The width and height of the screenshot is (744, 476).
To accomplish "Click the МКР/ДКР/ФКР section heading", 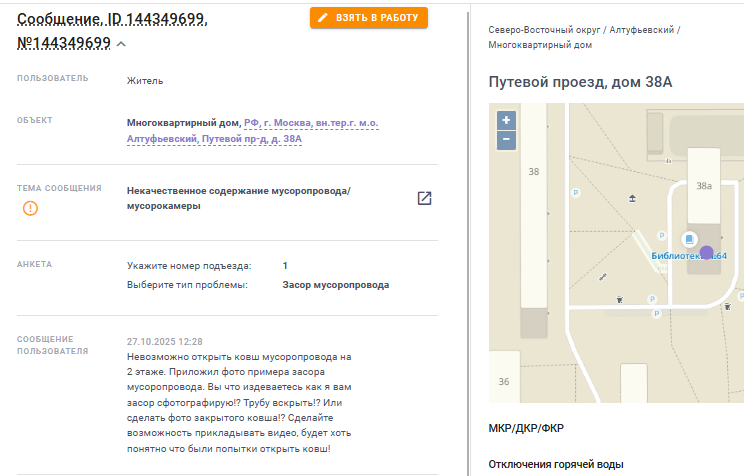I will coord(526,428).
